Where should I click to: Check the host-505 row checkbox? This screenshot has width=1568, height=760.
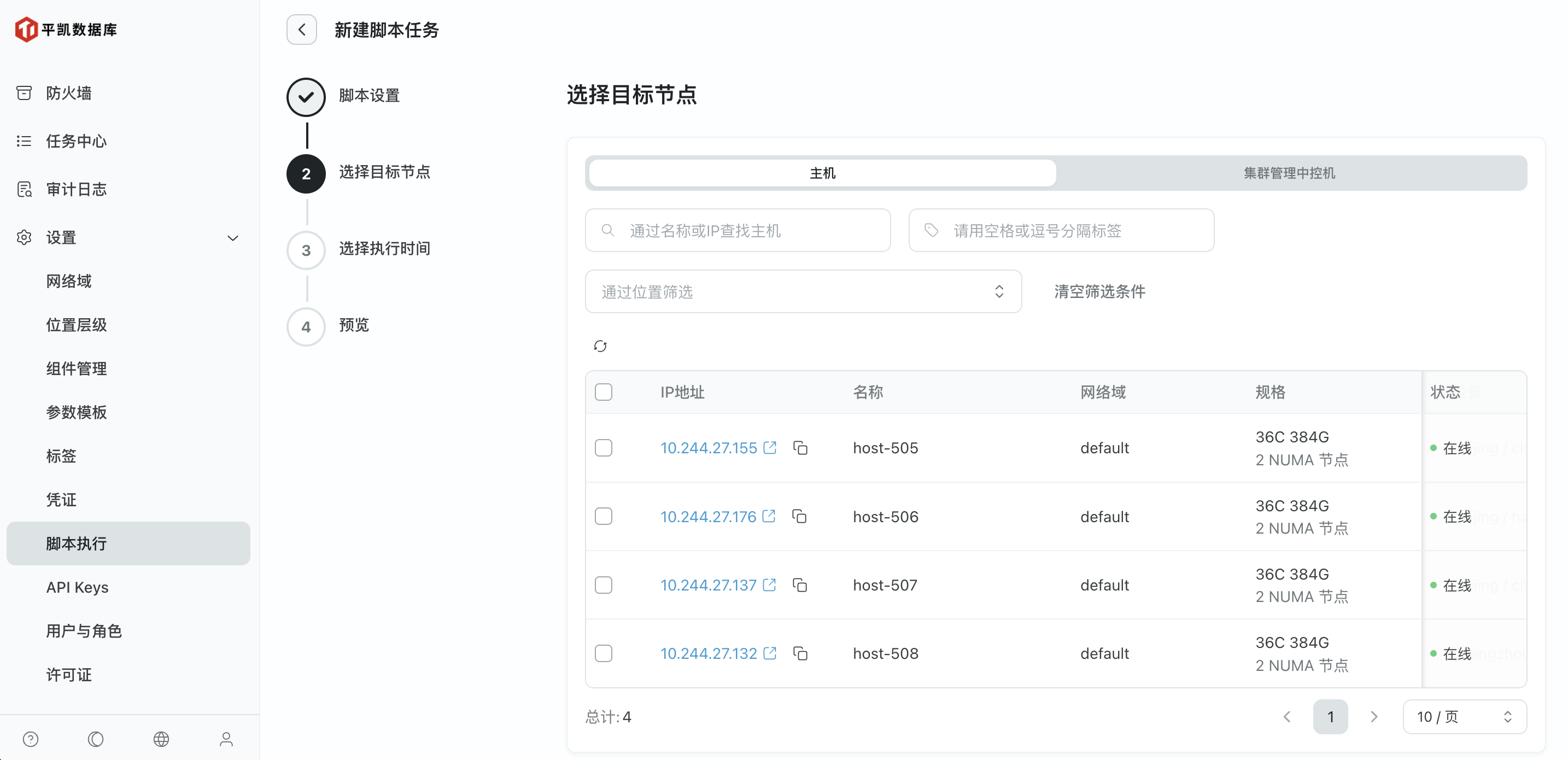603,448
